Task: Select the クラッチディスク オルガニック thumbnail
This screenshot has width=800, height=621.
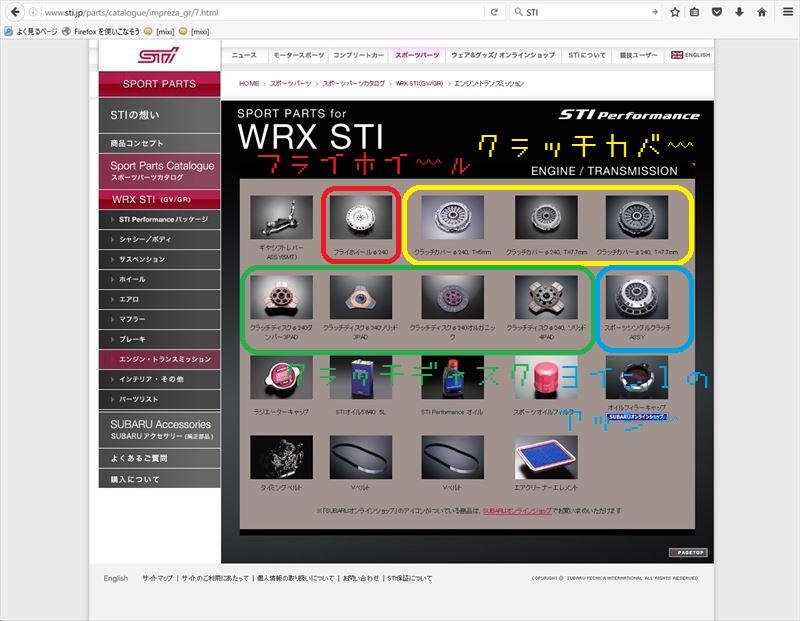Action: pos(453,297)
